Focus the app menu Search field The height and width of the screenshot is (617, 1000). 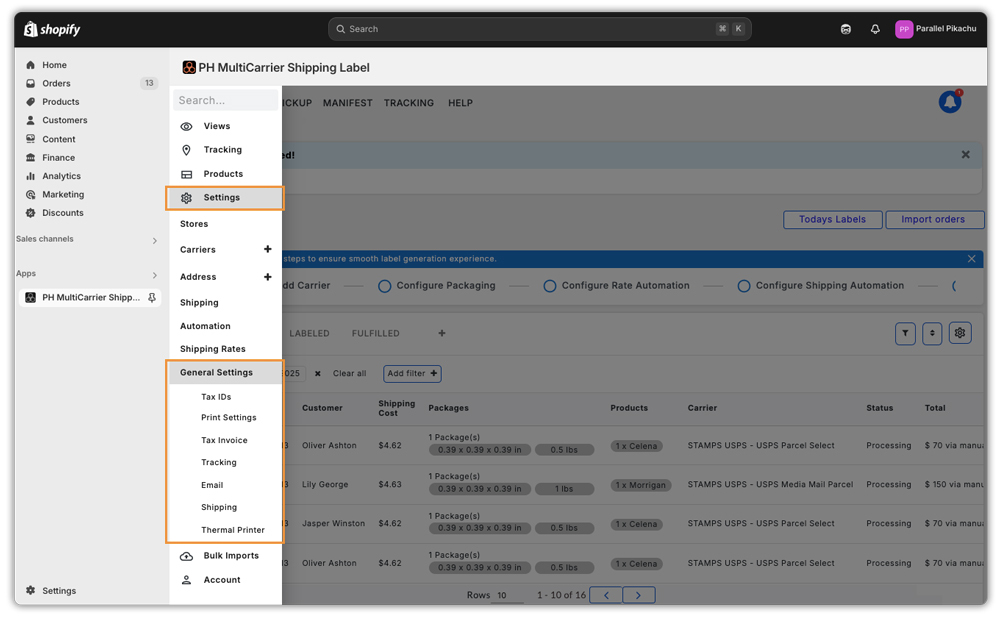click(225, 100)
